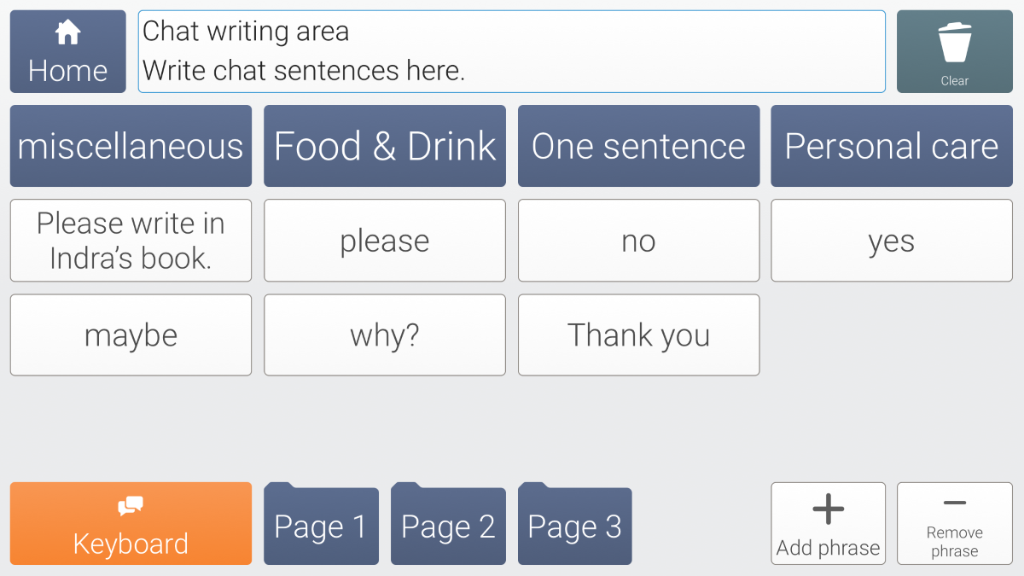The width and height of the screenshot is (1024, 576).
Task: Select the 'why?' phrase
Action: click(385, 335)
